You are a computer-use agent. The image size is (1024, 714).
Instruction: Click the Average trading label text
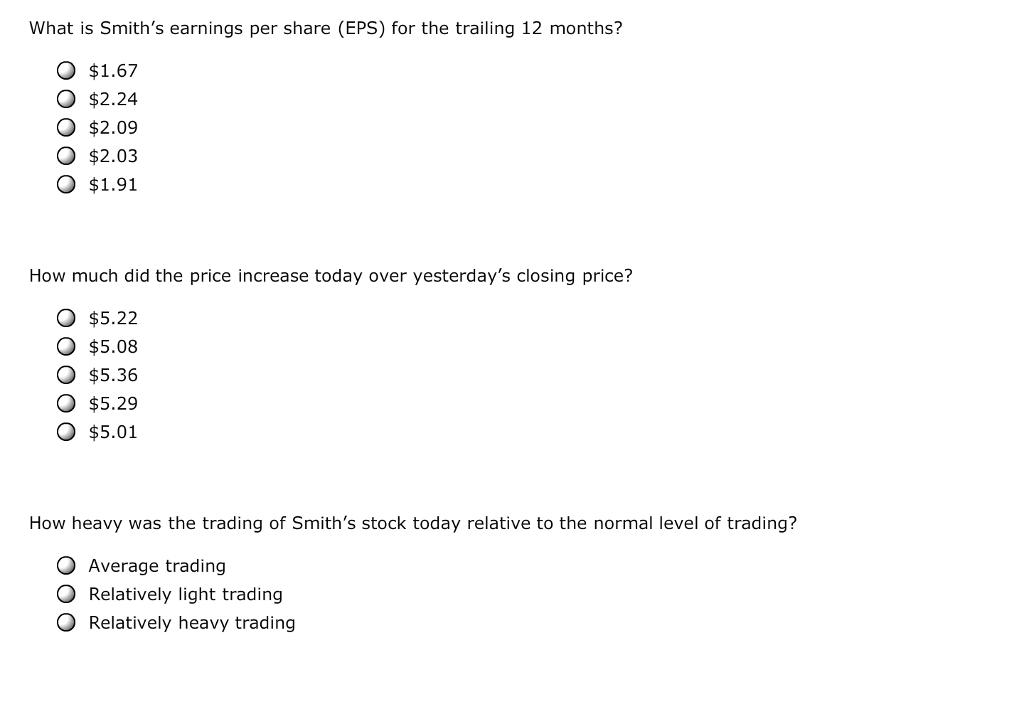point(156,565)
